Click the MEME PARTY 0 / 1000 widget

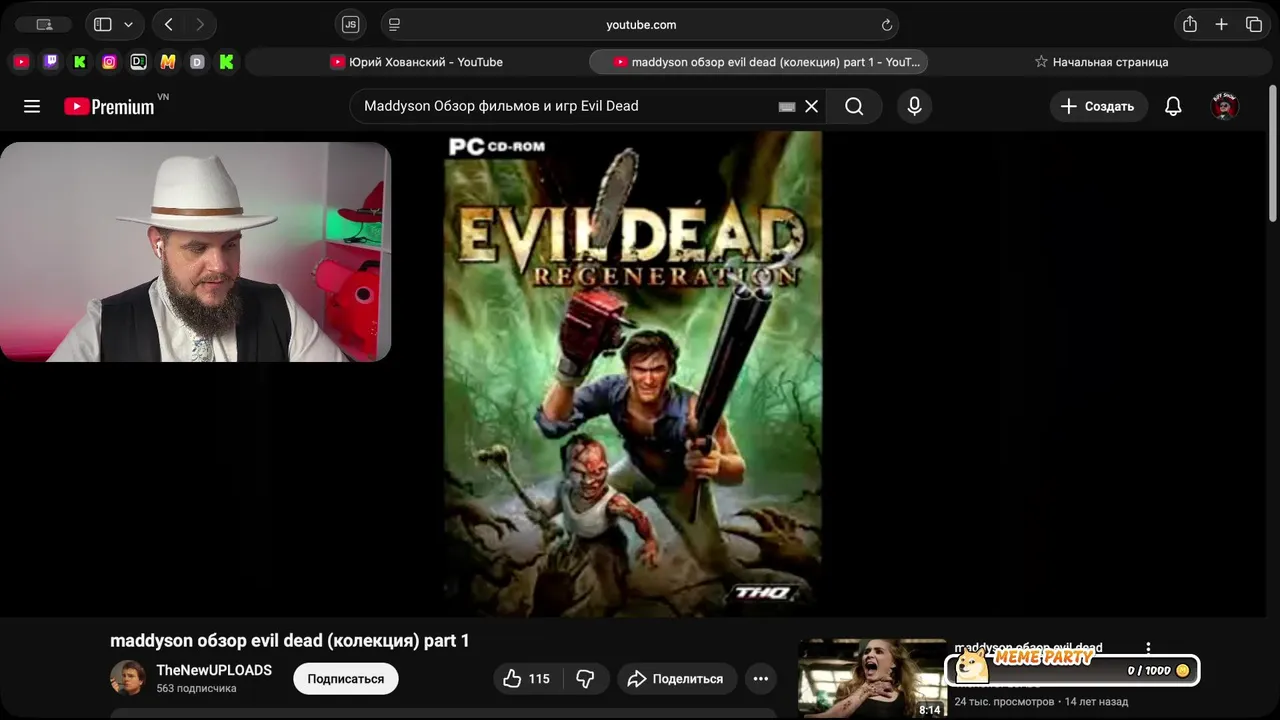pyautogui.click(x=1073, y=668)
